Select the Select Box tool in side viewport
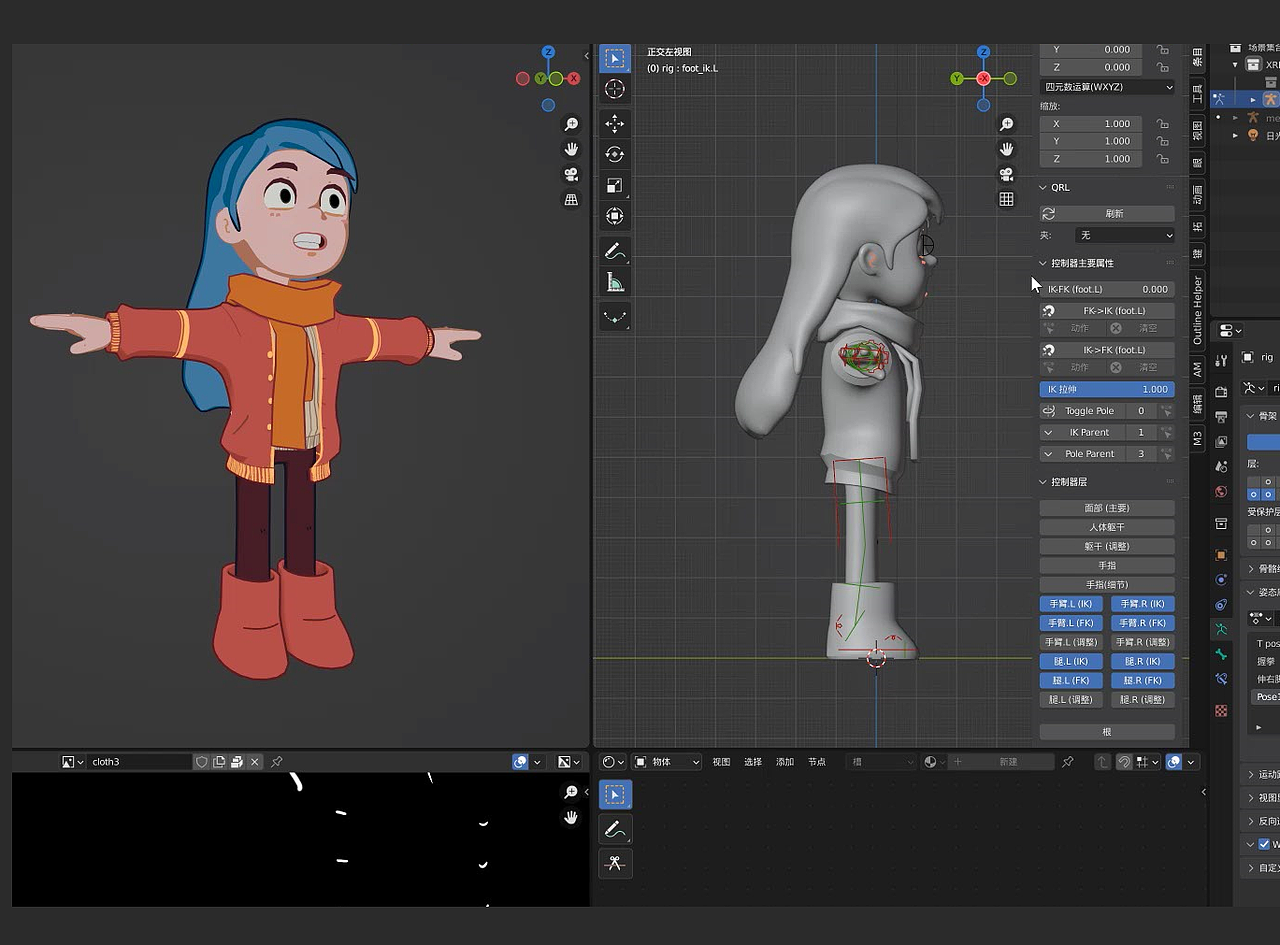 click(615, 58)
